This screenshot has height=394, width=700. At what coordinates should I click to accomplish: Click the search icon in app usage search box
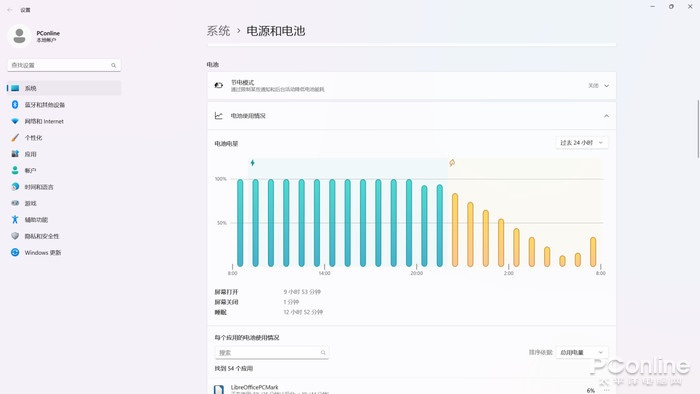[x=323, y=353]
